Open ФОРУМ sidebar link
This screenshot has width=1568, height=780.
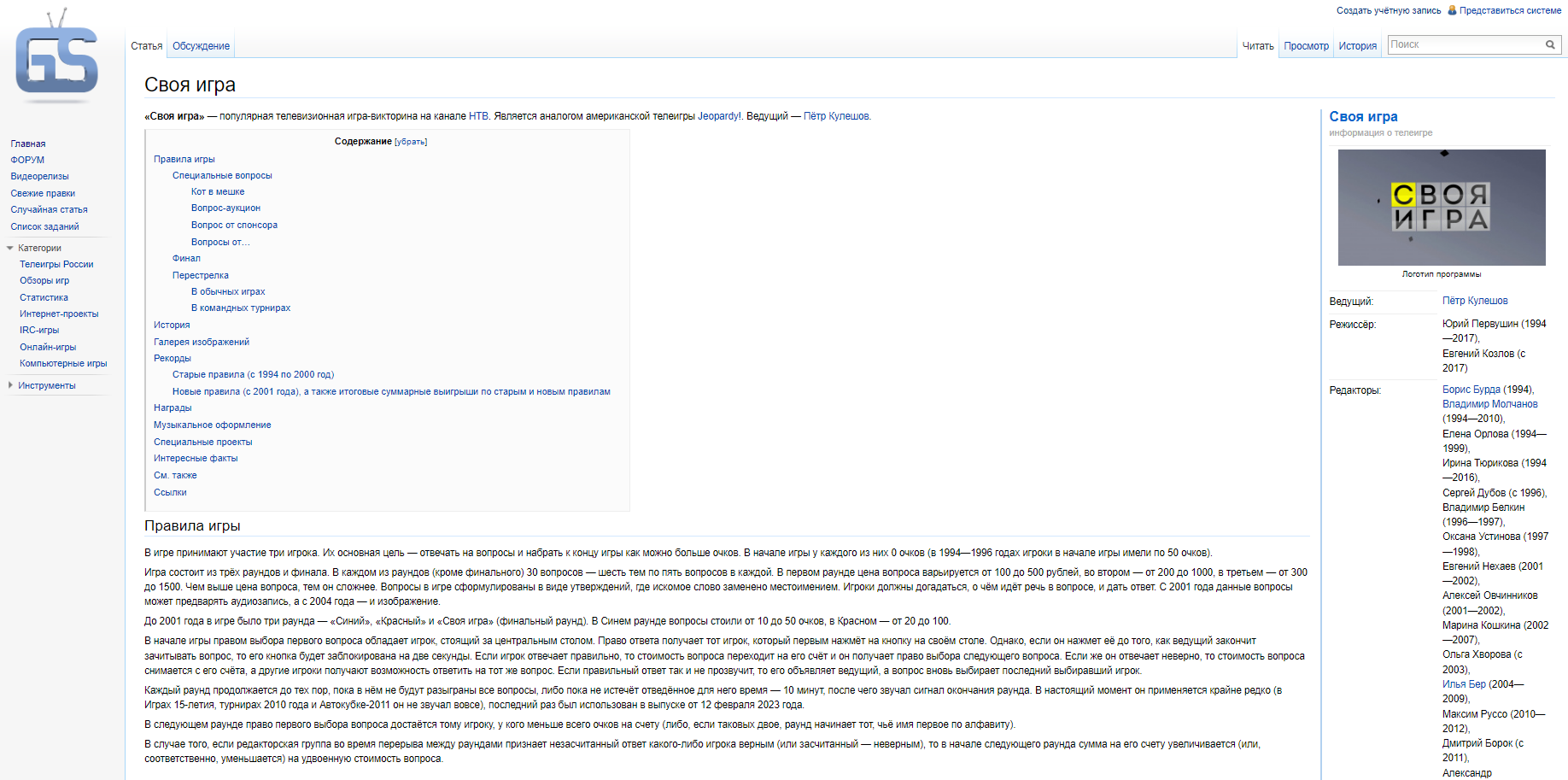pos(27,160)
